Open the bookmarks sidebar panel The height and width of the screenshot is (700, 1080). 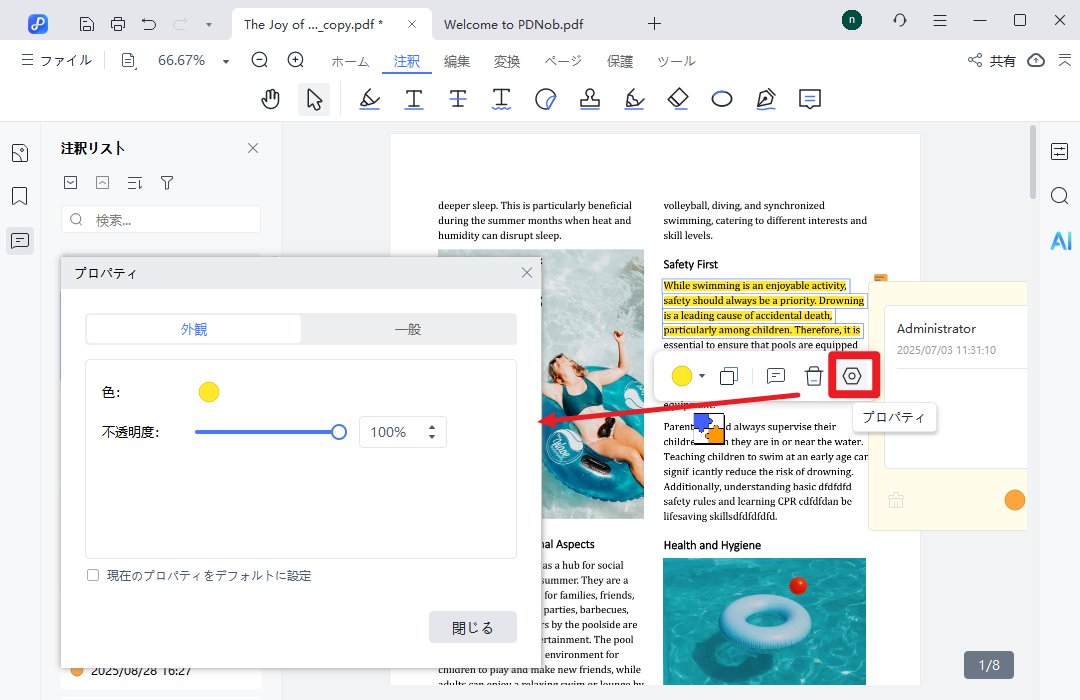[20, 196]
